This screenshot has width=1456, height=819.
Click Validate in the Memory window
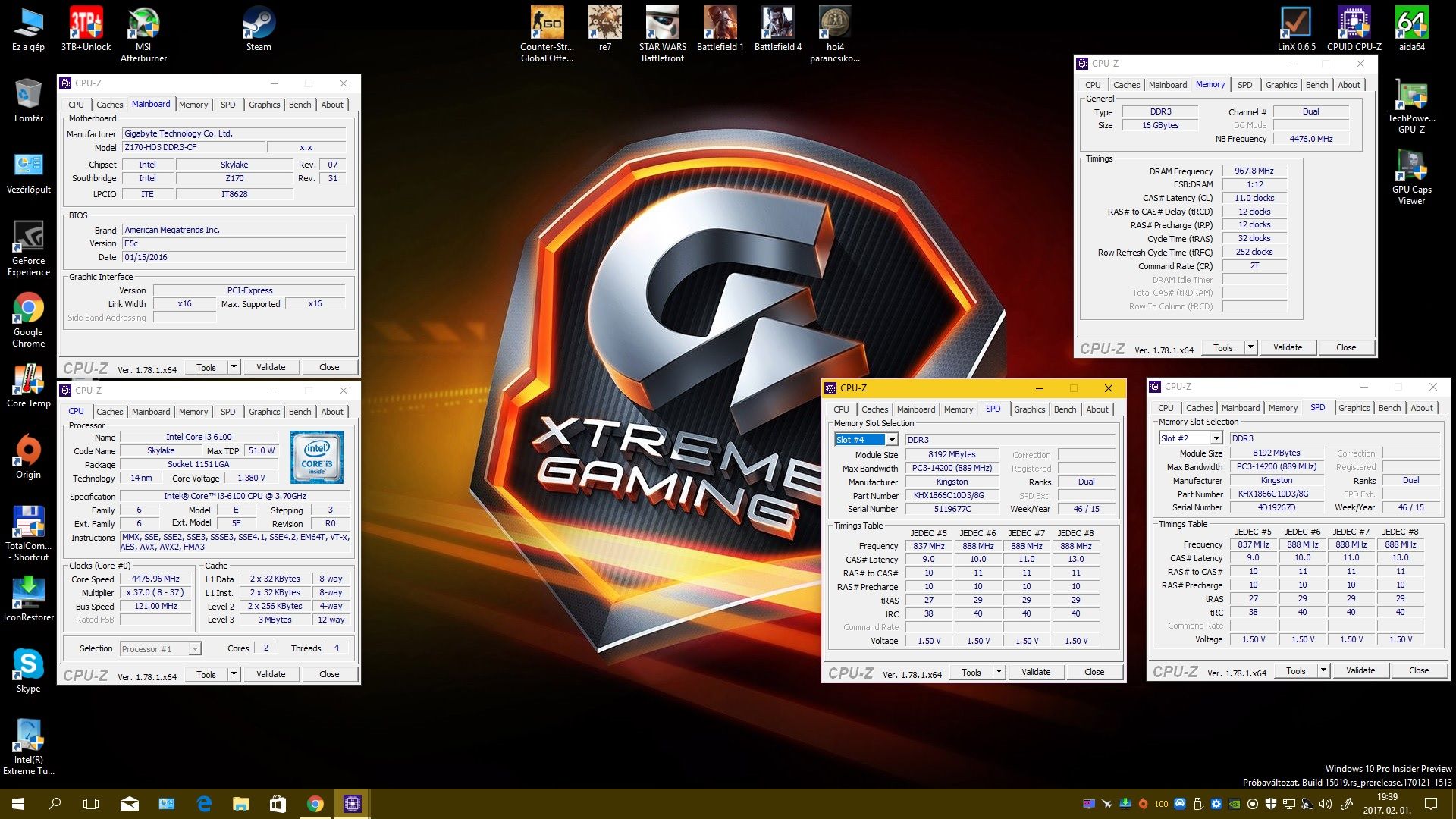coord(1287,347)
